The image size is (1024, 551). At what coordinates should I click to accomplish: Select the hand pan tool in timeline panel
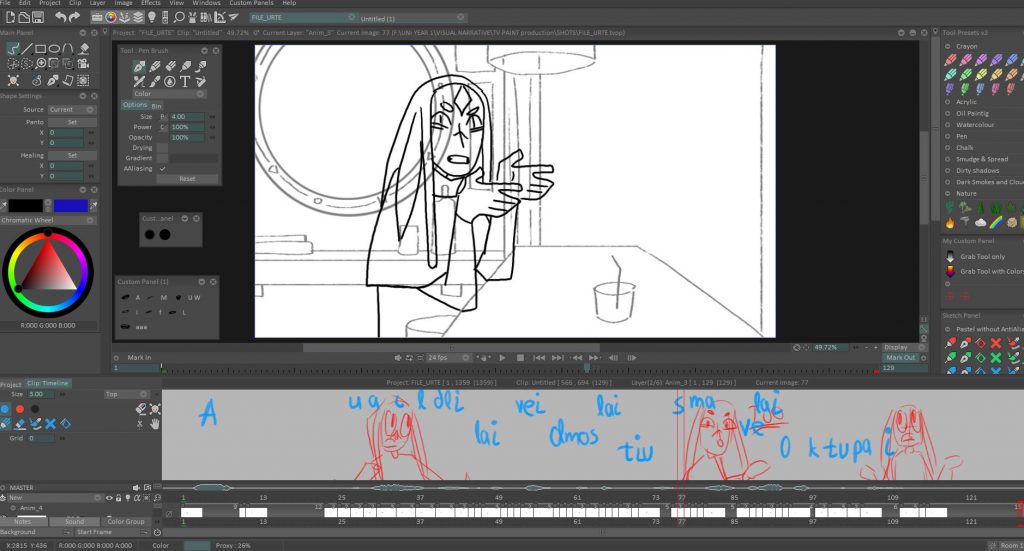tap(155, 424)
